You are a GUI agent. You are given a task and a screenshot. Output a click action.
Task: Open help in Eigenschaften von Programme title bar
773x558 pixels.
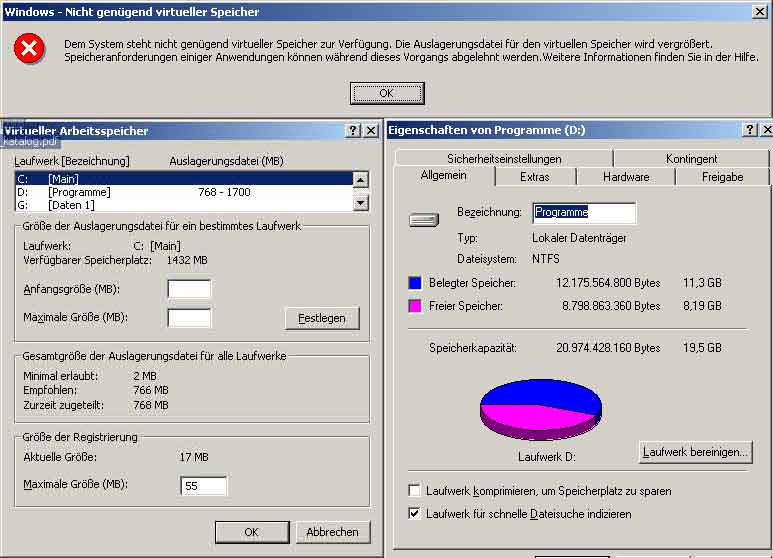749,130
